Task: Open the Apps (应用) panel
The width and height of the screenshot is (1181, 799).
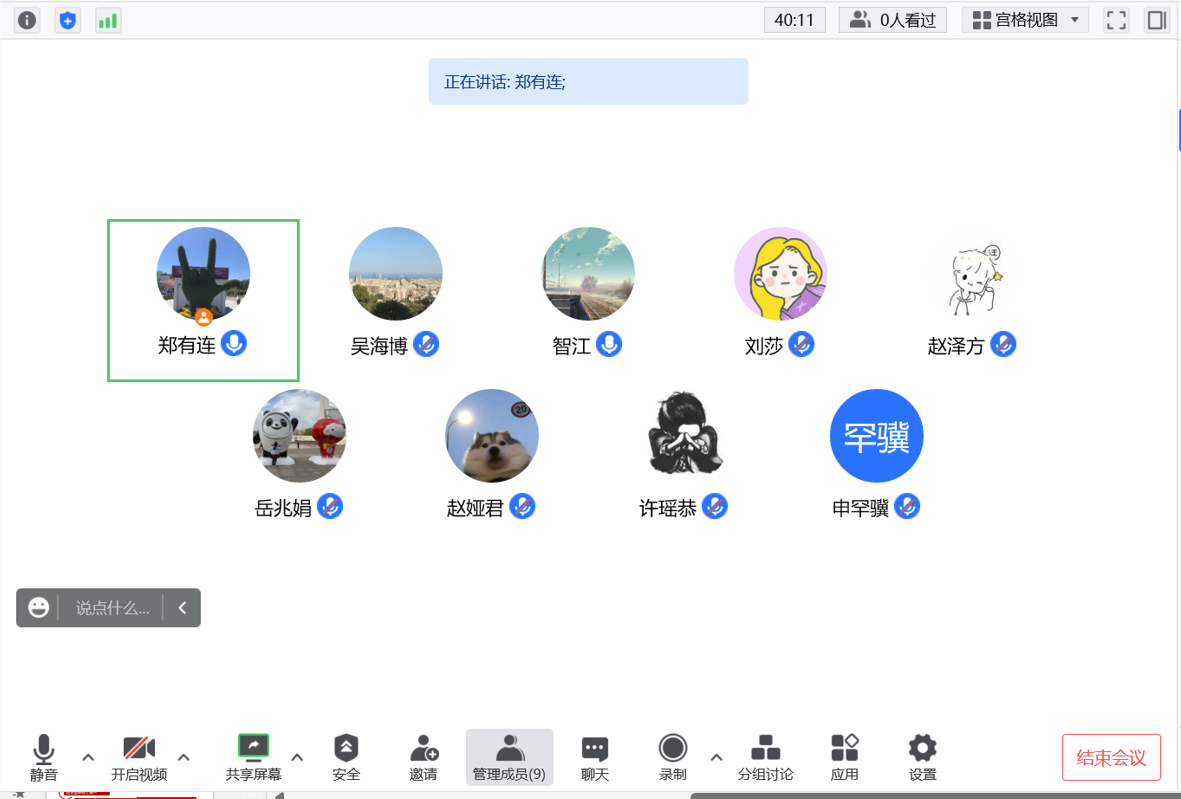Action: click(x=844, y=758)
